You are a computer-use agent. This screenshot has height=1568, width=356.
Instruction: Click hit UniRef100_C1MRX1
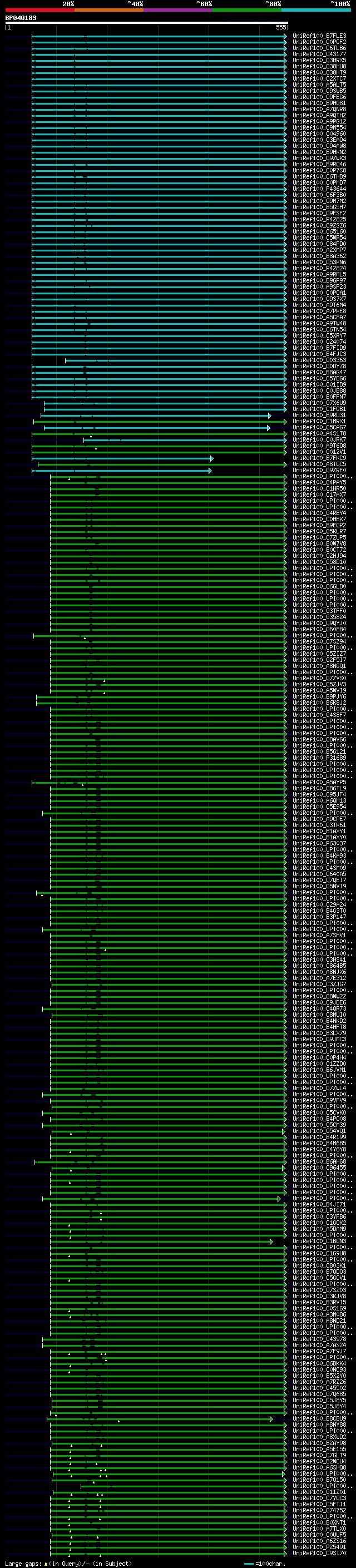click(x=319, y=421)
